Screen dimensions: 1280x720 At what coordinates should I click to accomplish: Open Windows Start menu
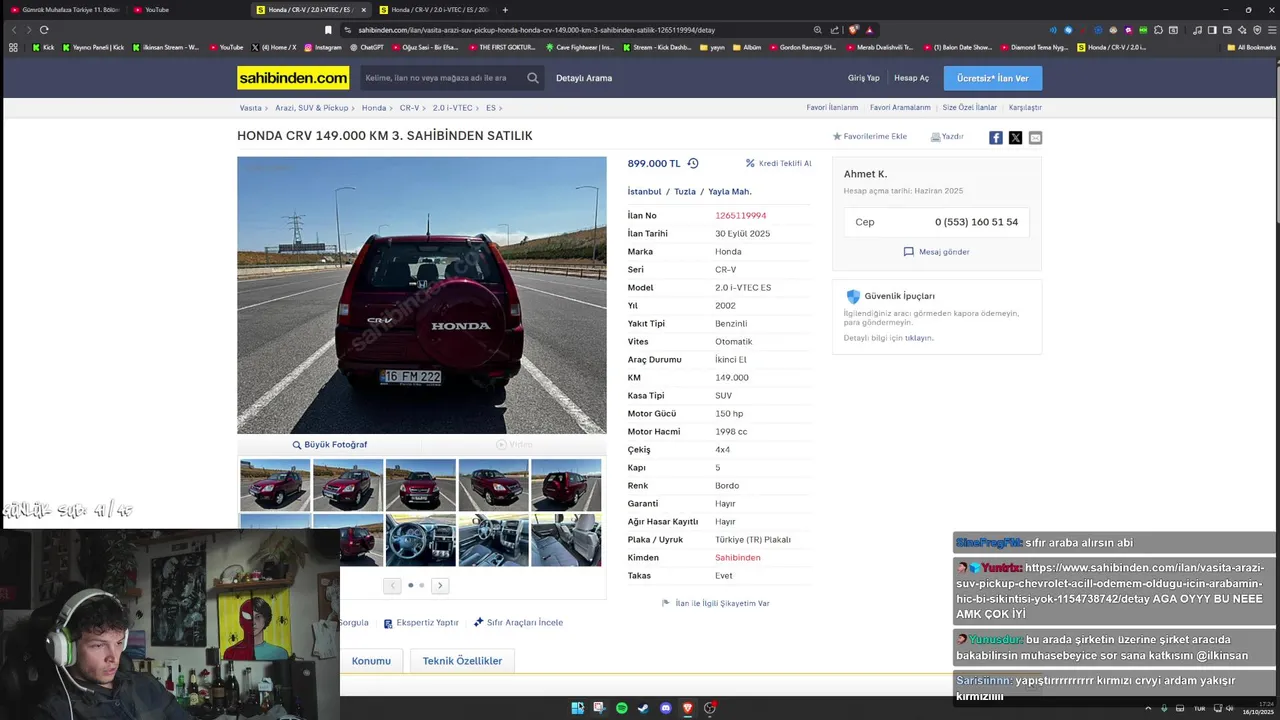point(577,708)
